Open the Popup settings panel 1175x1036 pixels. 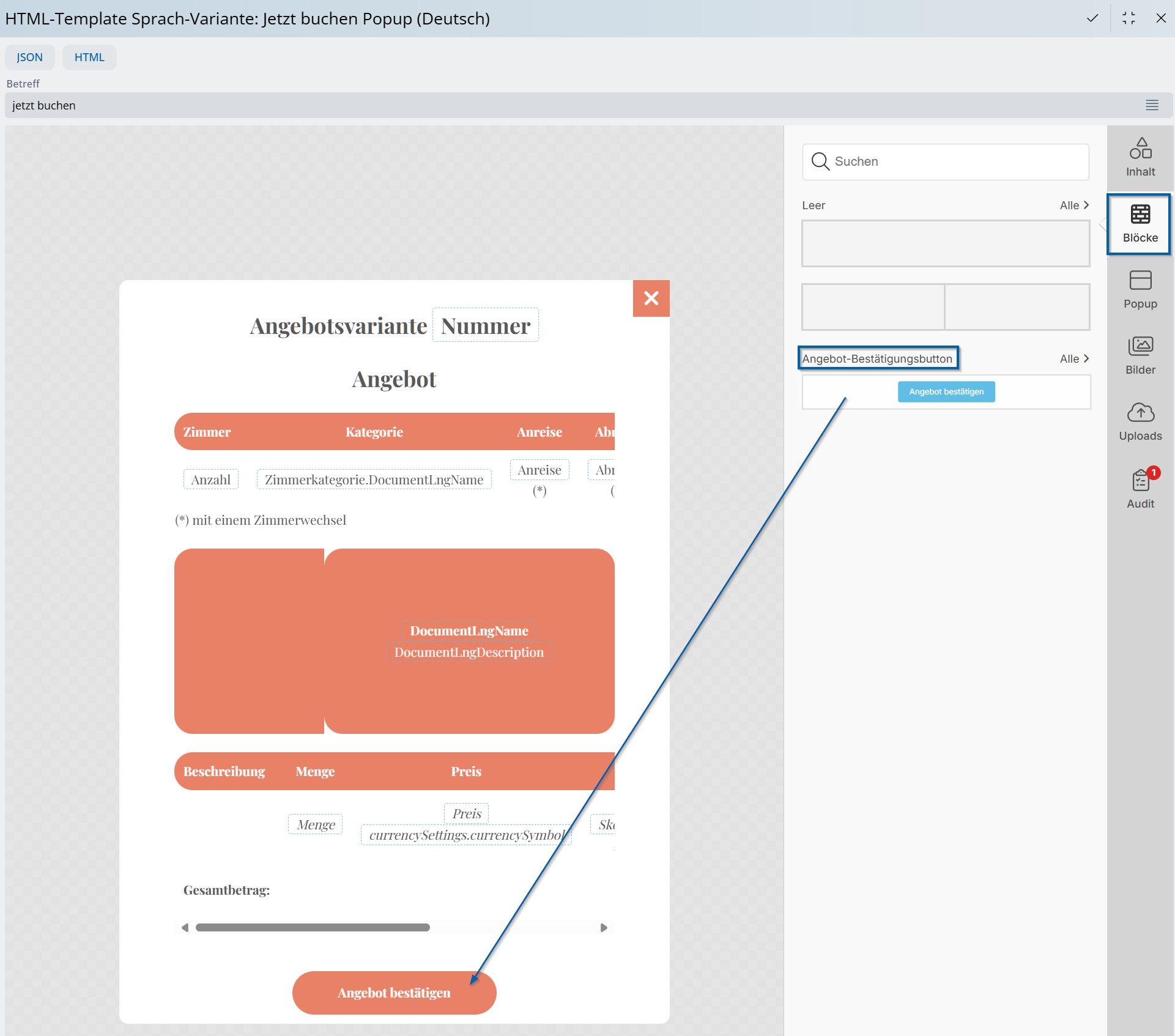pos(1140,290)
